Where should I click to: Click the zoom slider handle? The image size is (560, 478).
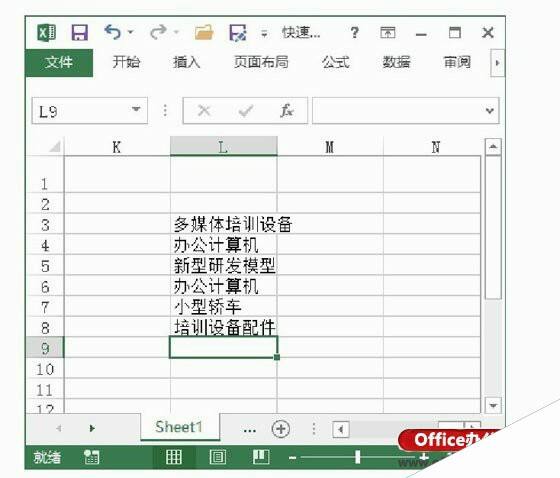click(358, 457)
